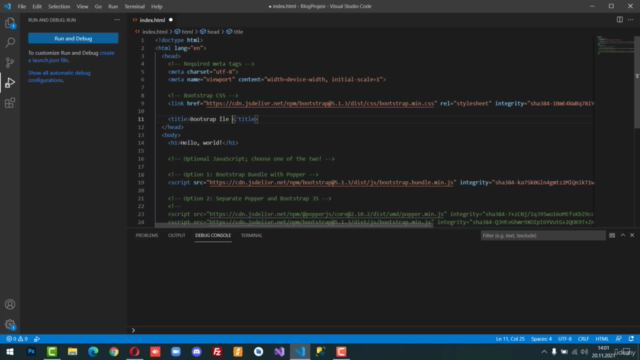Open the Manage settings gear
Screen dimensions: 640x360
point(10,324)
